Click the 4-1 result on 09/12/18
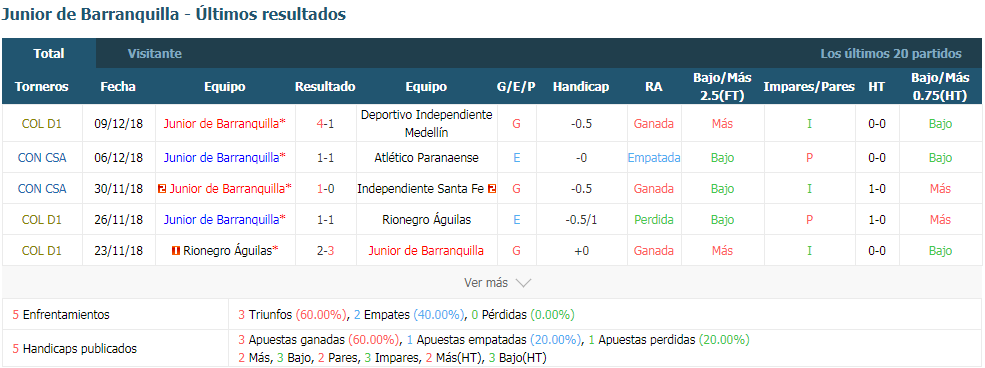Viewport: 985px width, 368px height. (x=325, y=124)
